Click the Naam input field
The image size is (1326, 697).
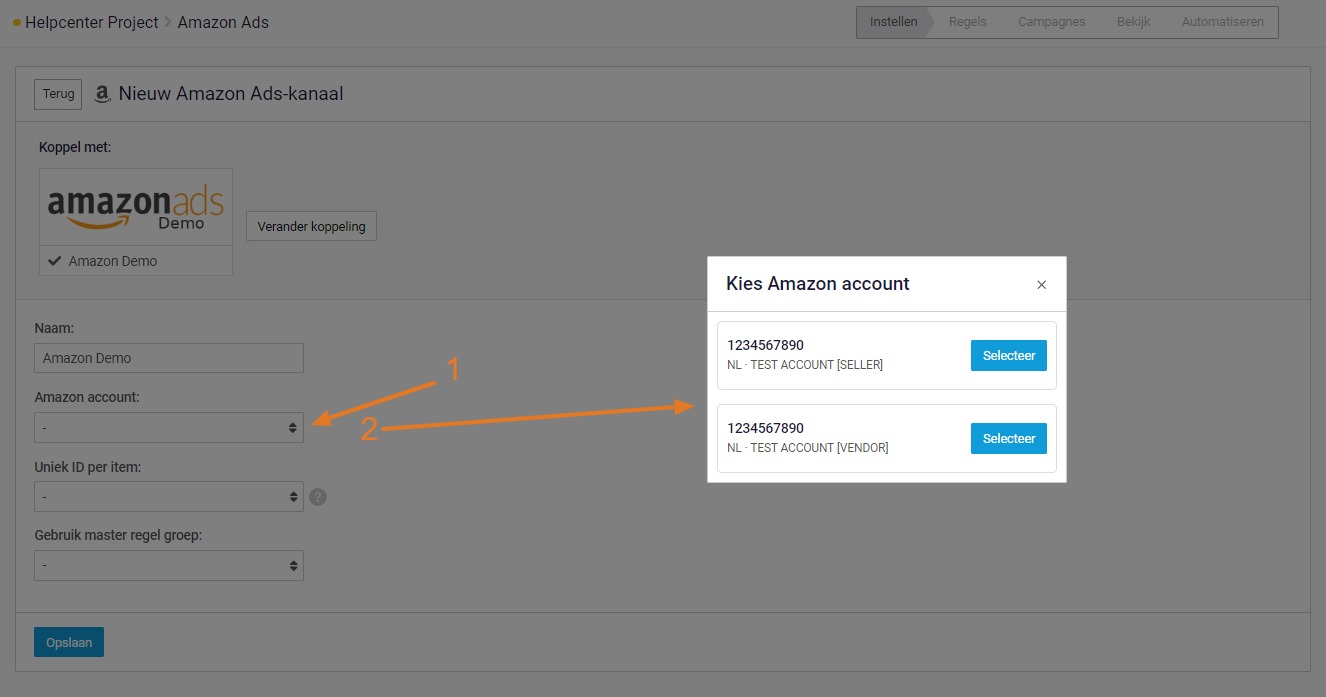coord(169,358)
